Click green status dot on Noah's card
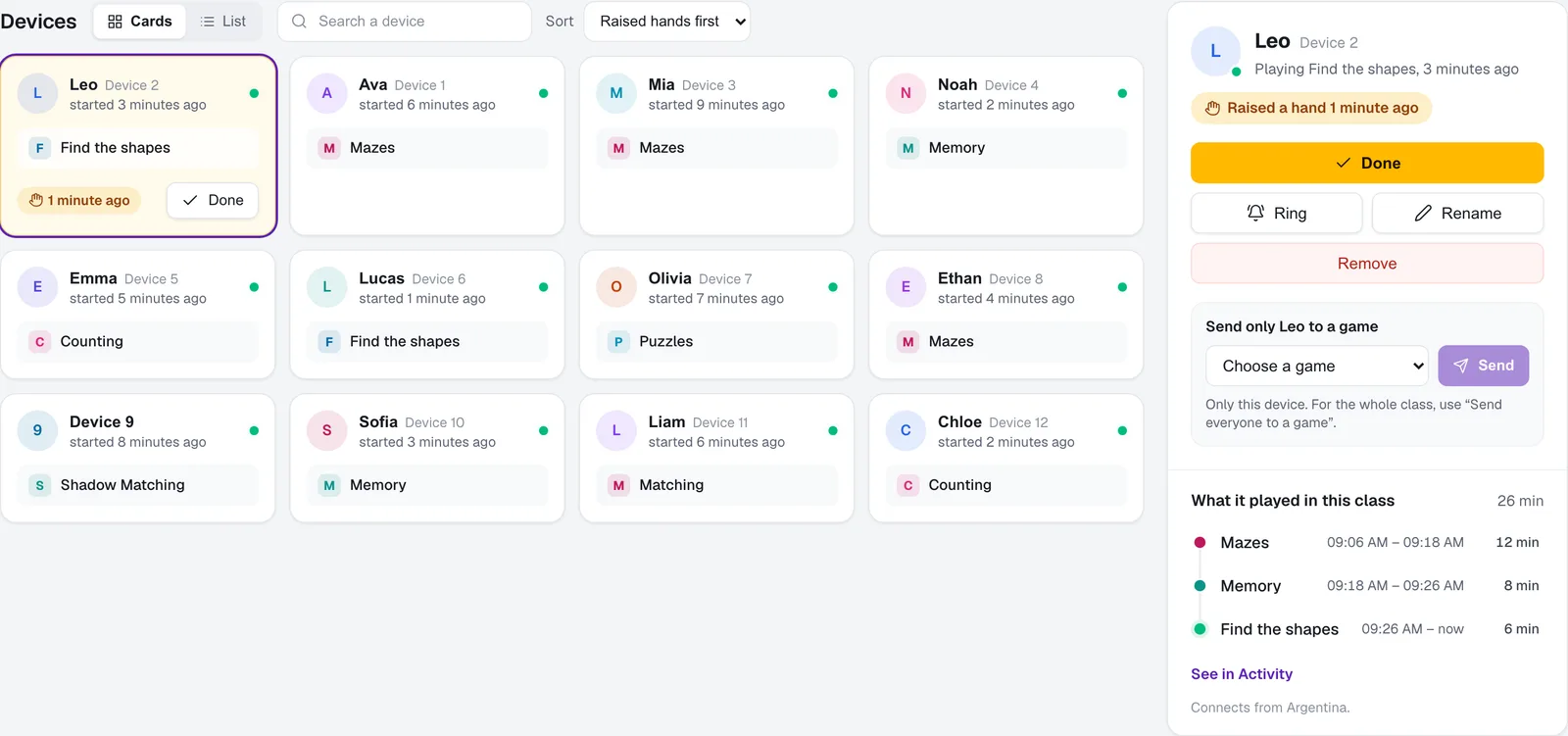This screenshot has height=736, width=1568. coord(1122,93)
